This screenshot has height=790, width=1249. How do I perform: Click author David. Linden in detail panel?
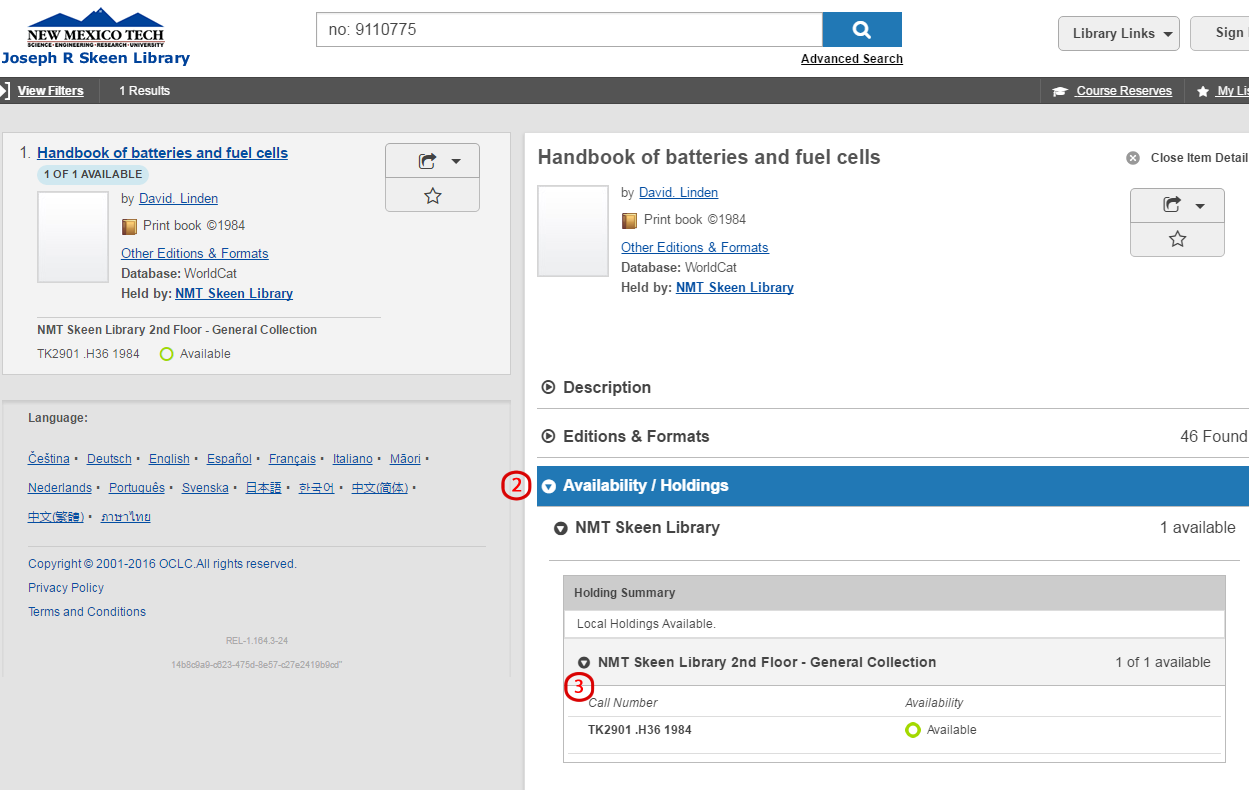(x=678, y=193)
